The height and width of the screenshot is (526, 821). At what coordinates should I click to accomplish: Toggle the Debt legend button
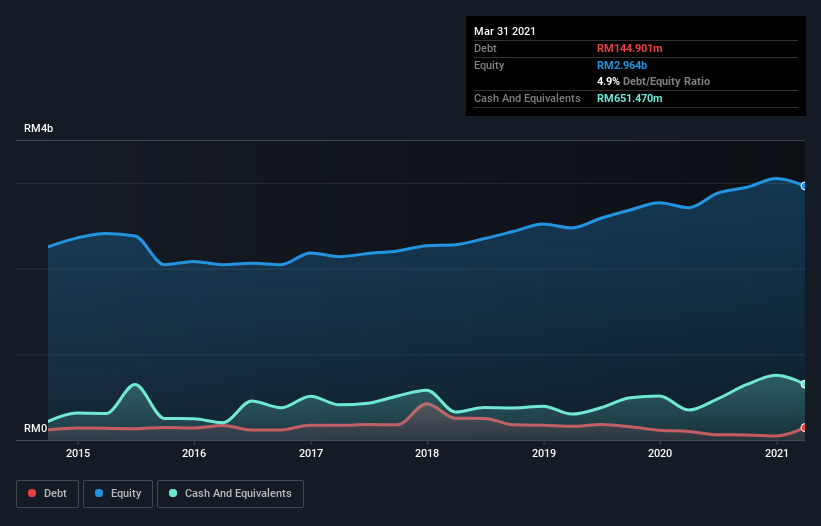coord(47,494)
